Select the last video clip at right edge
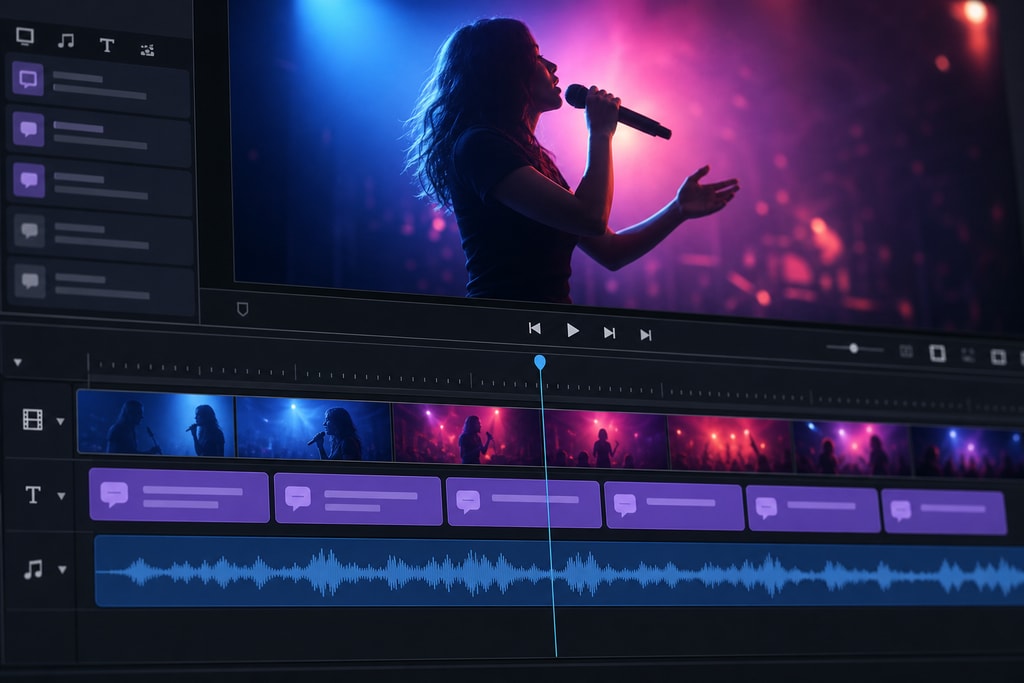Screen dimensions: 1024x683 [x=968, y=452]
